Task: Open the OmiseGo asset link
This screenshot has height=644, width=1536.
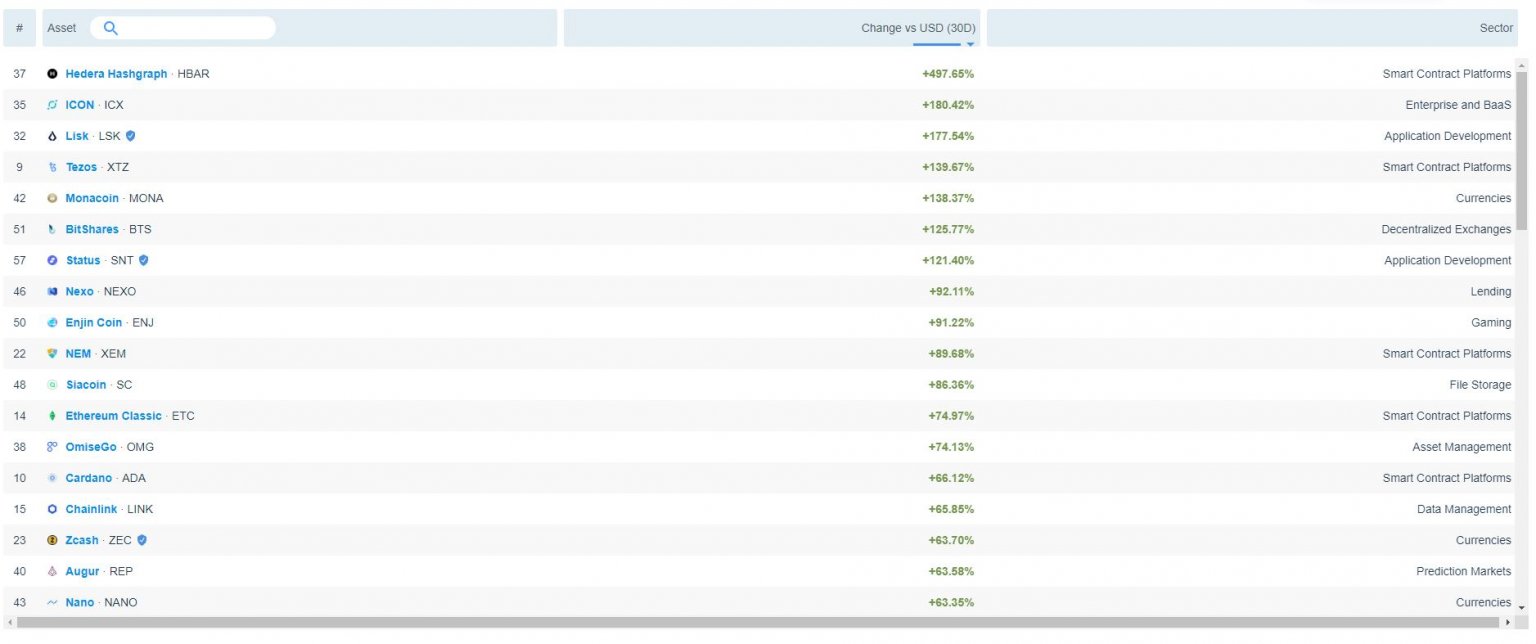Action: 91,446
